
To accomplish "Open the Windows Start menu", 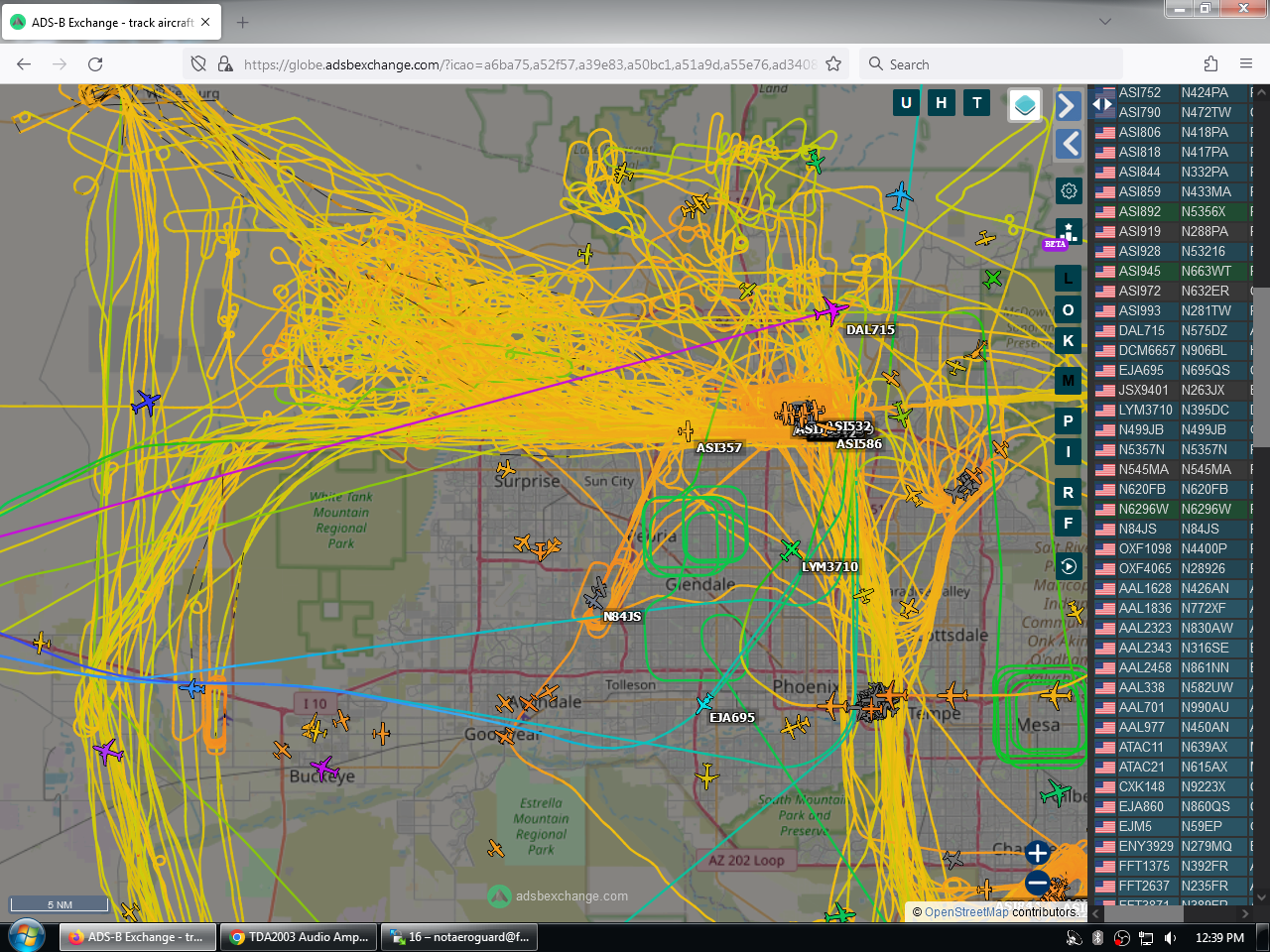I will (x=27, y=936).
